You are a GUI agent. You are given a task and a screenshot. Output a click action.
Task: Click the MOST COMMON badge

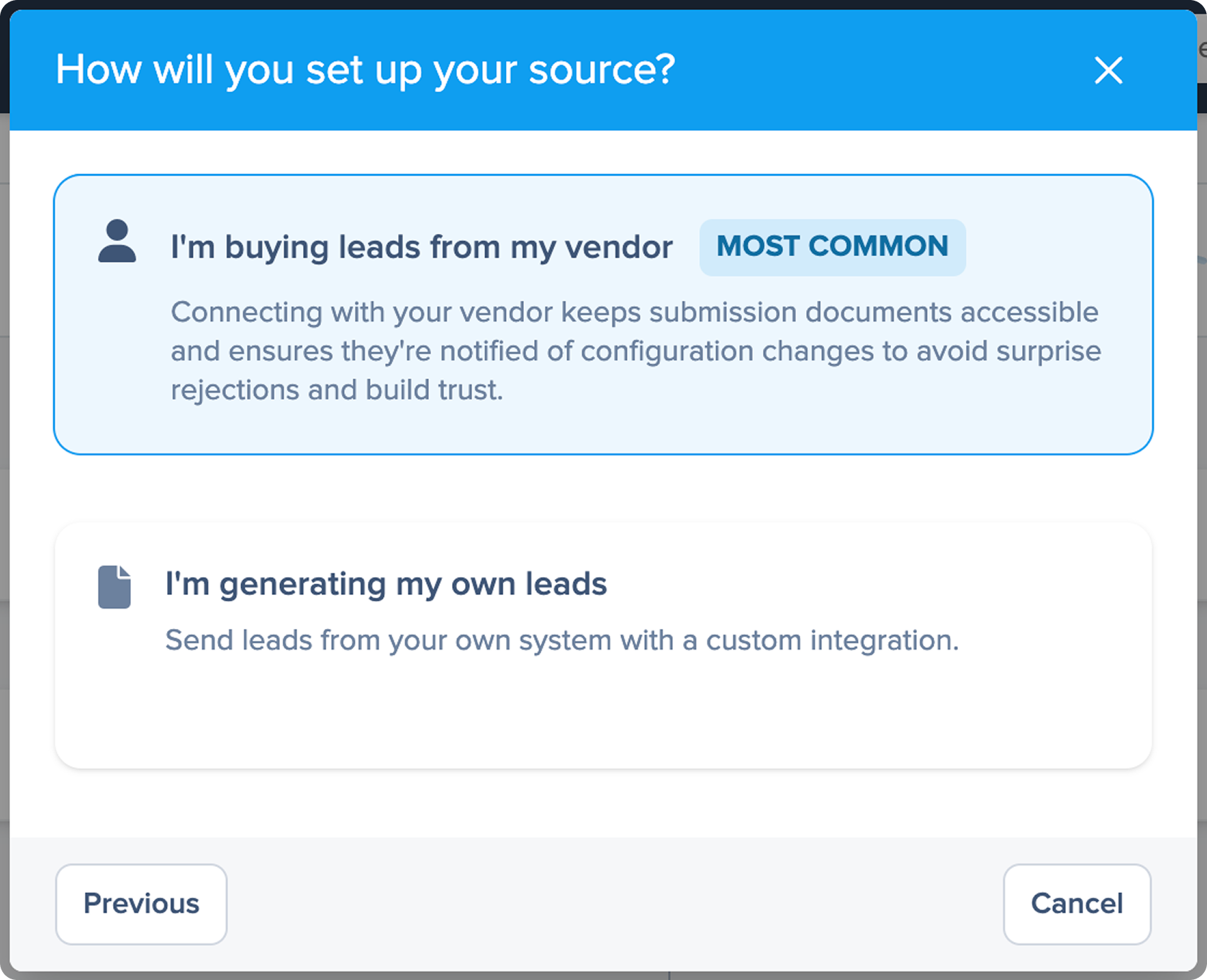832,247
